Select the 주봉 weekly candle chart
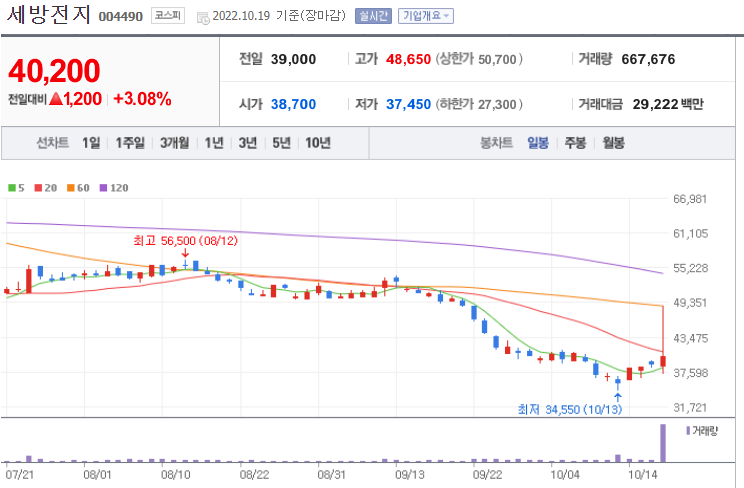The height and width of the screenshot is (488, 744). tap(576, 142)
